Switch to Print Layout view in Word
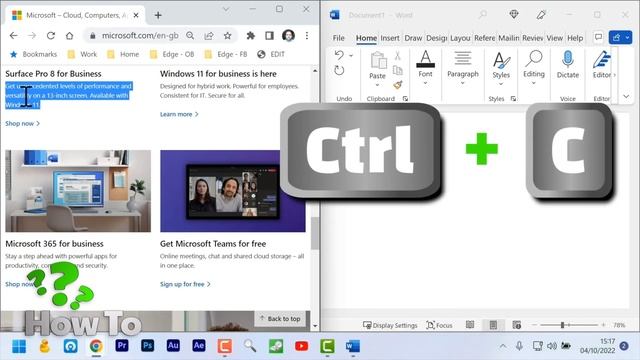 tap(493, 325)
